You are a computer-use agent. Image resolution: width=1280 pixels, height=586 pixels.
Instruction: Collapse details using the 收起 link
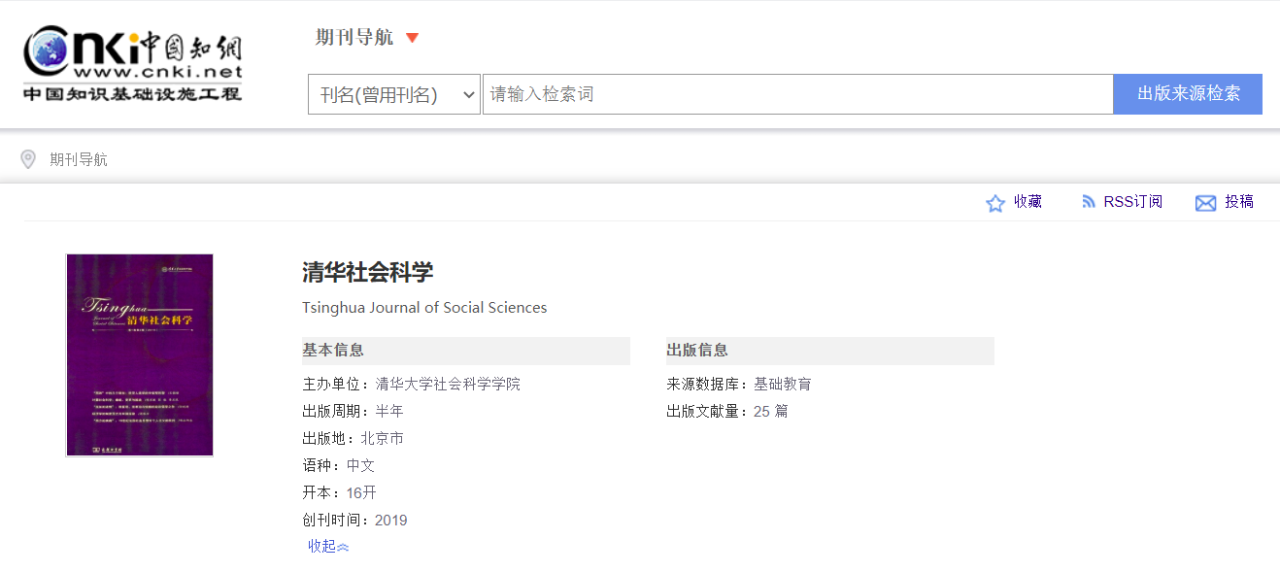point(322,546)
